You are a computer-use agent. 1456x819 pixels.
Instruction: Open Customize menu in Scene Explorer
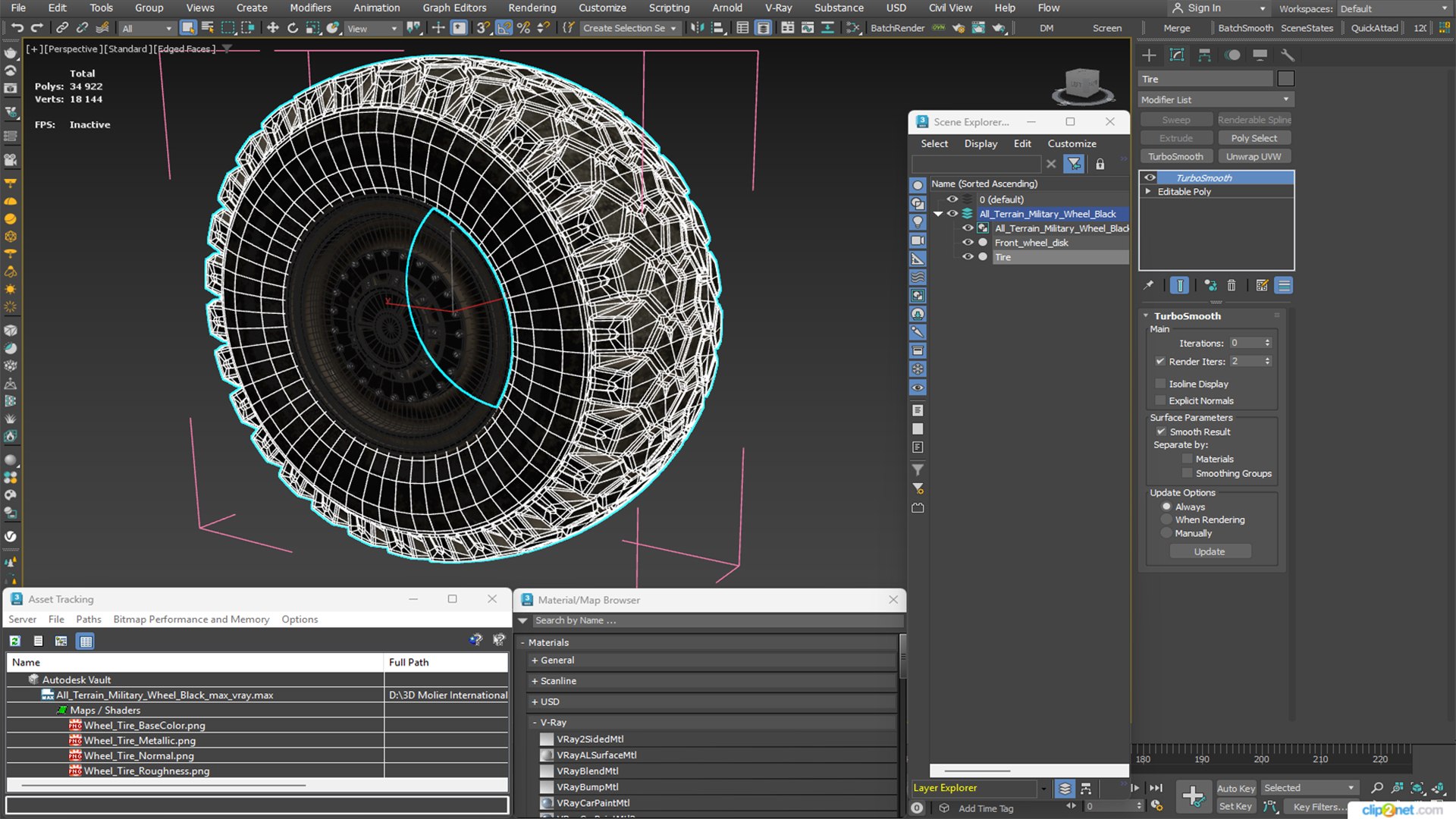(x=1072, y=143)
